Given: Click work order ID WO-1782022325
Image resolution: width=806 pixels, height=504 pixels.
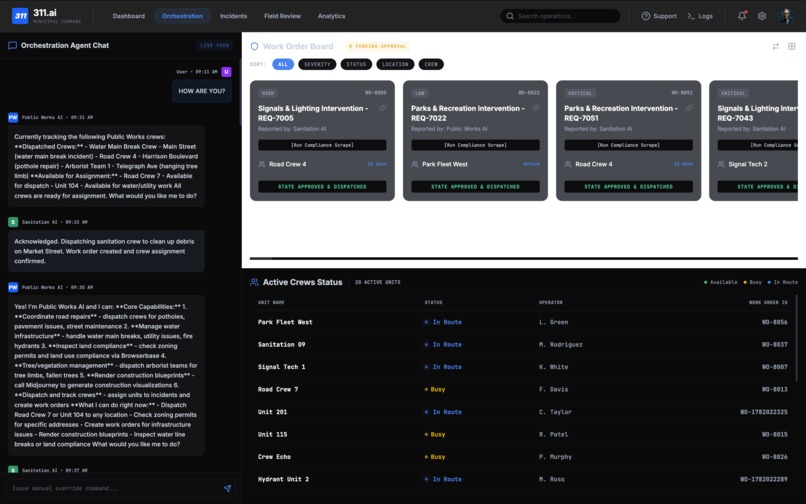Looking at the screenshot, I should [764, 412].
